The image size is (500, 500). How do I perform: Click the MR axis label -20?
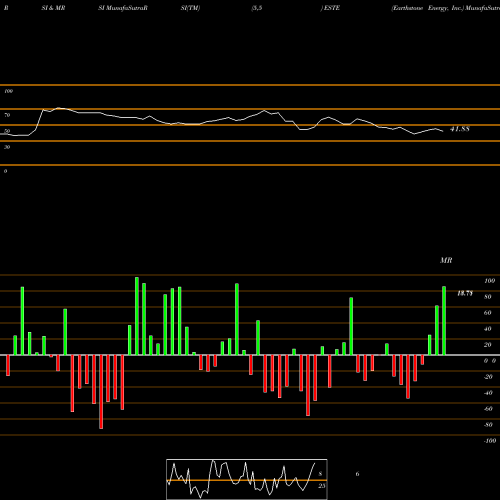(x=488, y=377)
